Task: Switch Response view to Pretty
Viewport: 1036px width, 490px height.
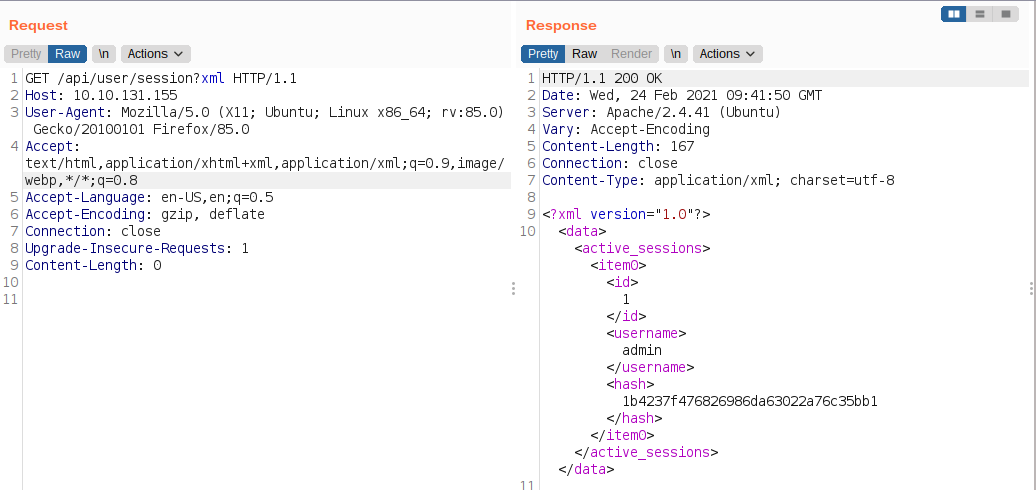Action: coord(543,54)
